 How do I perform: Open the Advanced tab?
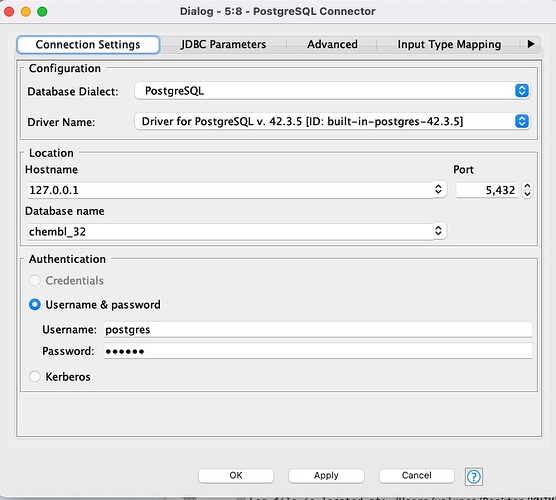[332, 44]
